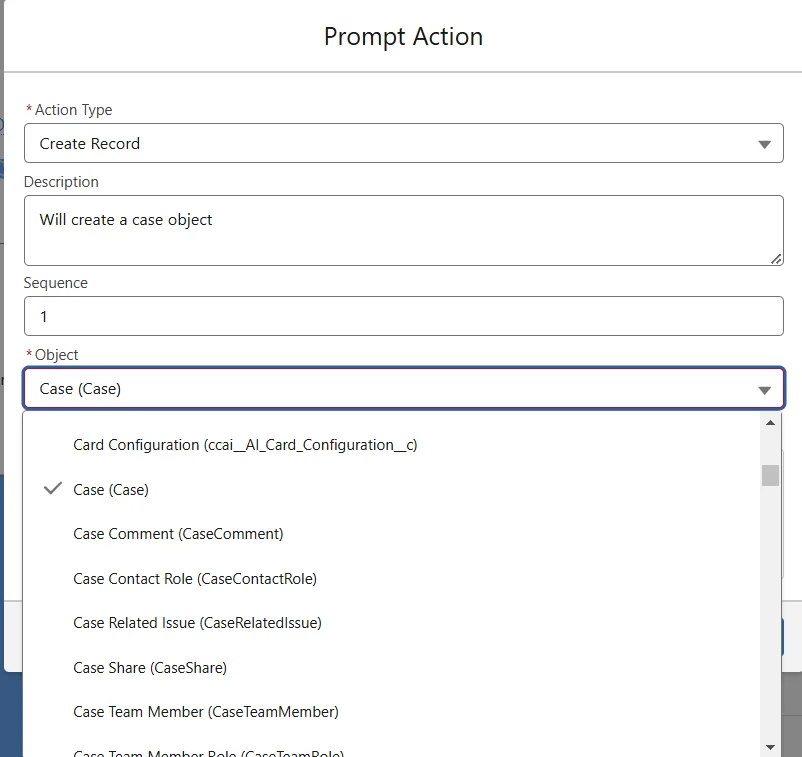Open the Action Type combo box

point(390,143)
